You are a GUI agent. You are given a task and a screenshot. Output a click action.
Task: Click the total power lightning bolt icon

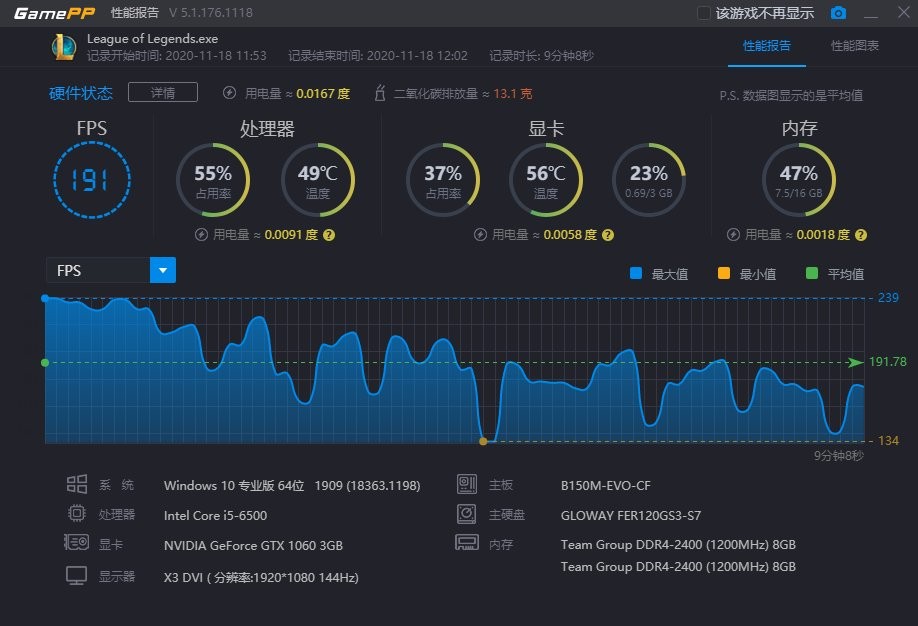[229, 93]
